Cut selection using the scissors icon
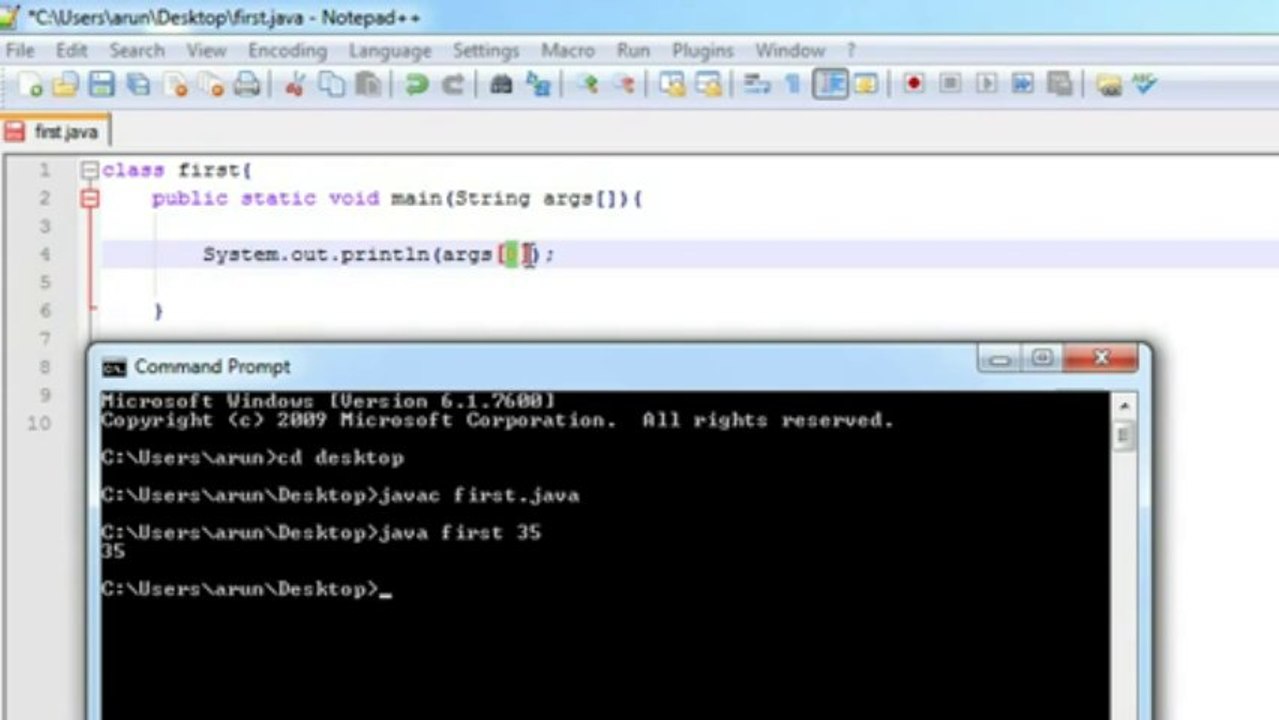This screenshot has width=1279, height=720. click(x=294, y=85)
